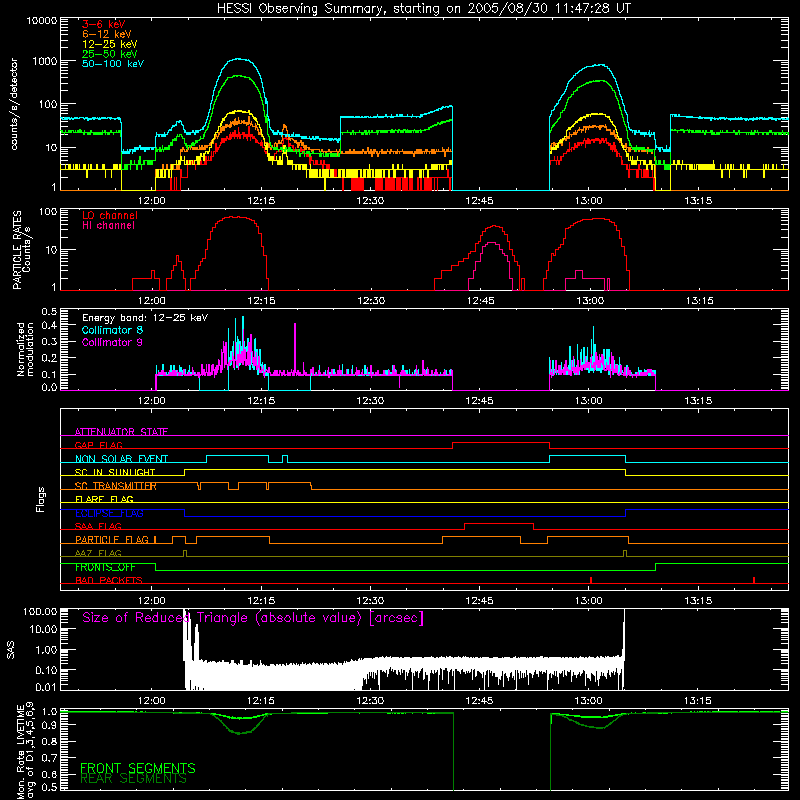Click the Mon. Rate LIVETIME axis label

(26, 751)
